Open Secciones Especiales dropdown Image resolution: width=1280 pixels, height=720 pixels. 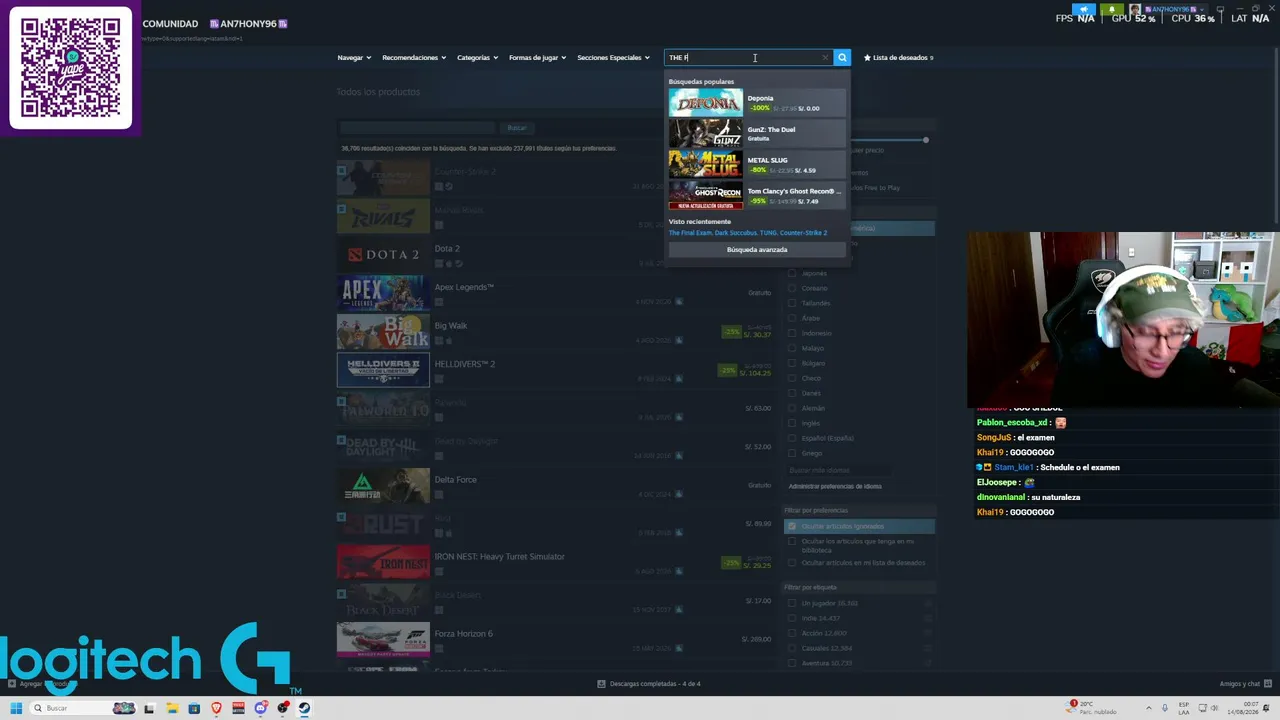pos(613,57)
